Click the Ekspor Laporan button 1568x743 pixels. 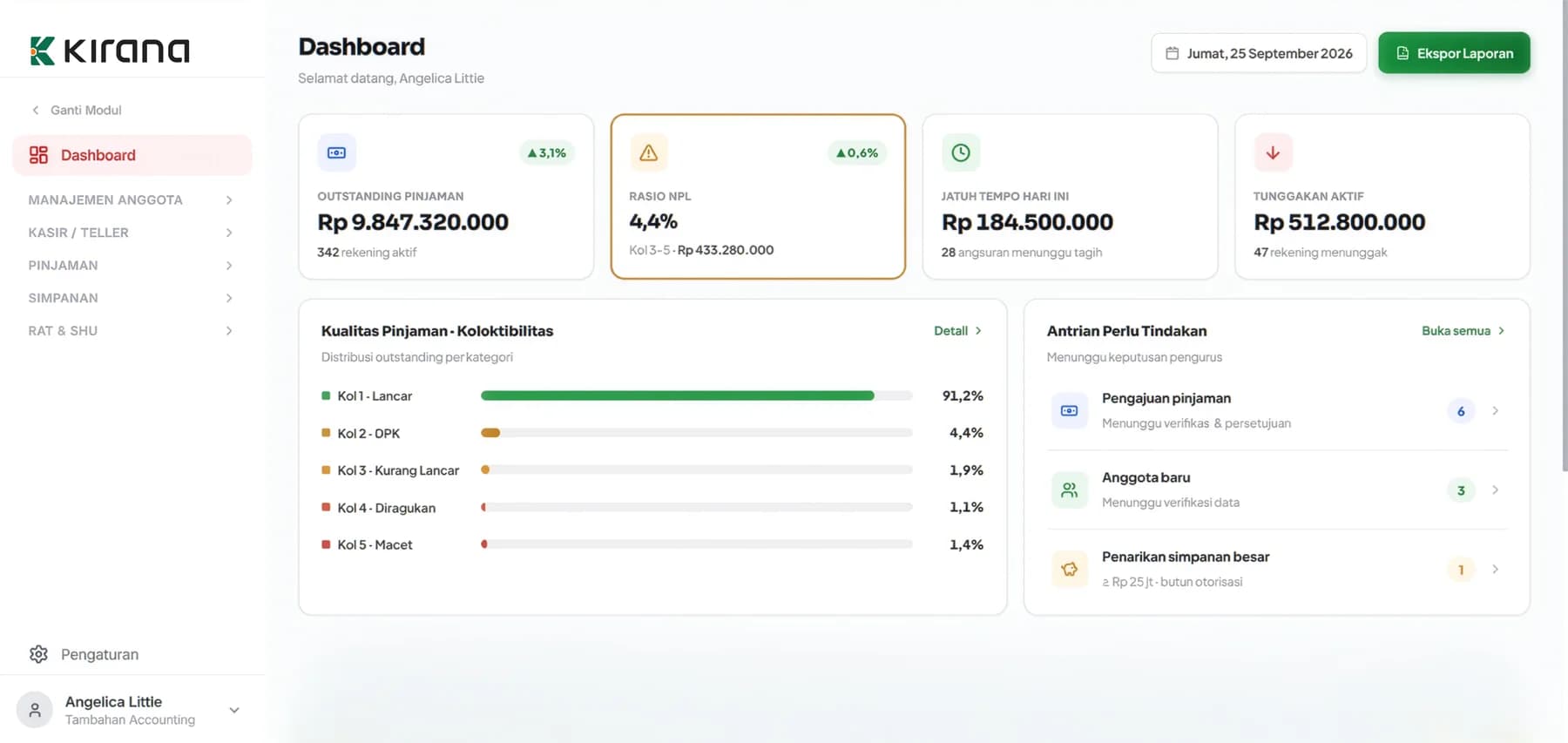pos(1454,53)
